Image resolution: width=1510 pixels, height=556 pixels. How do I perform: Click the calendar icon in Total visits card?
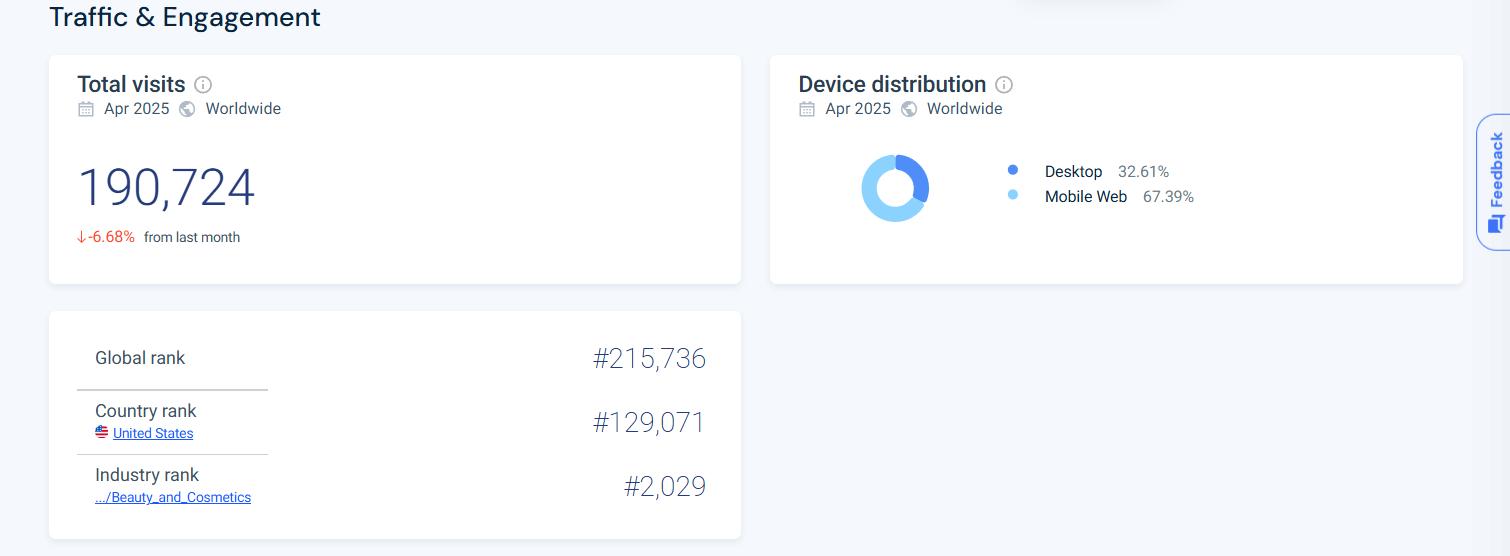[86, 109]
